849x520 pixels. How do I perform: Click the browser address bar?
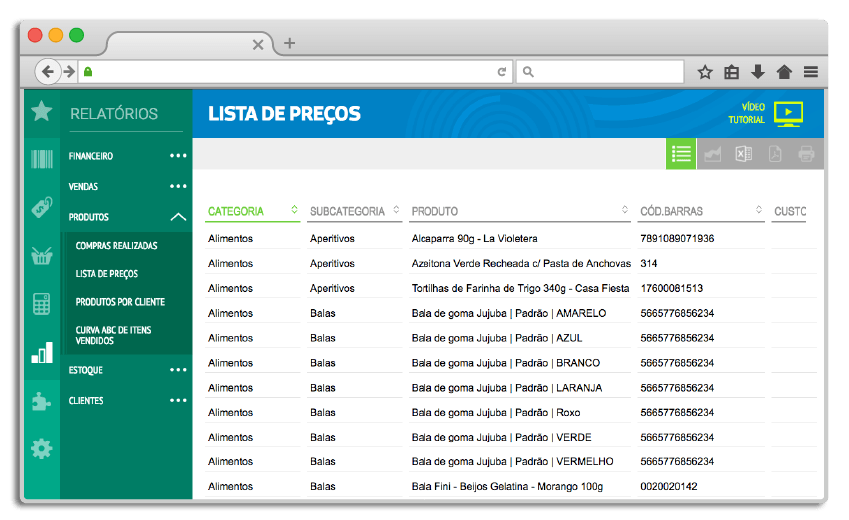point(295,72)
